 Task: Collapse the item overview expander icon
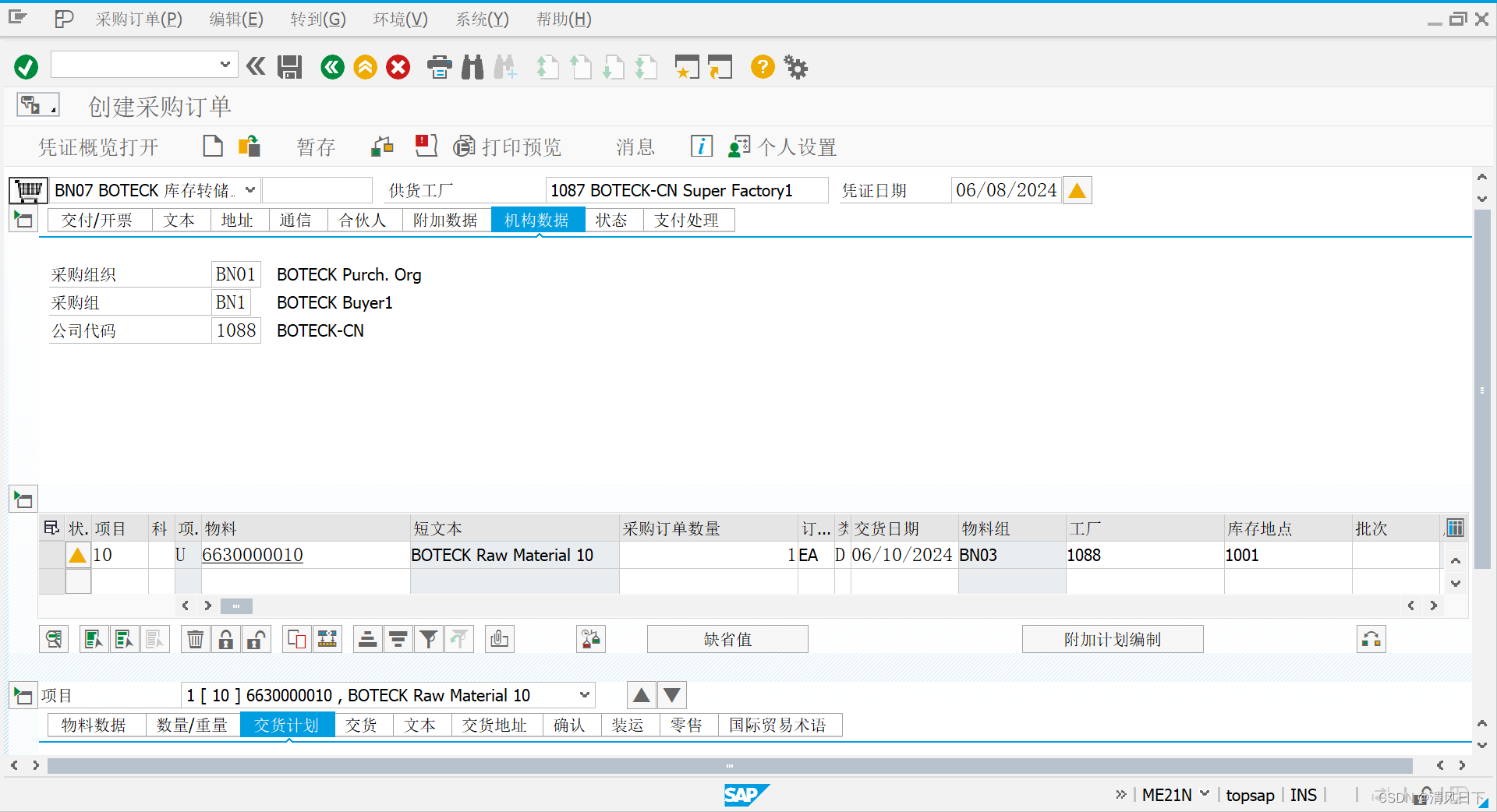[x=23, y=499]
